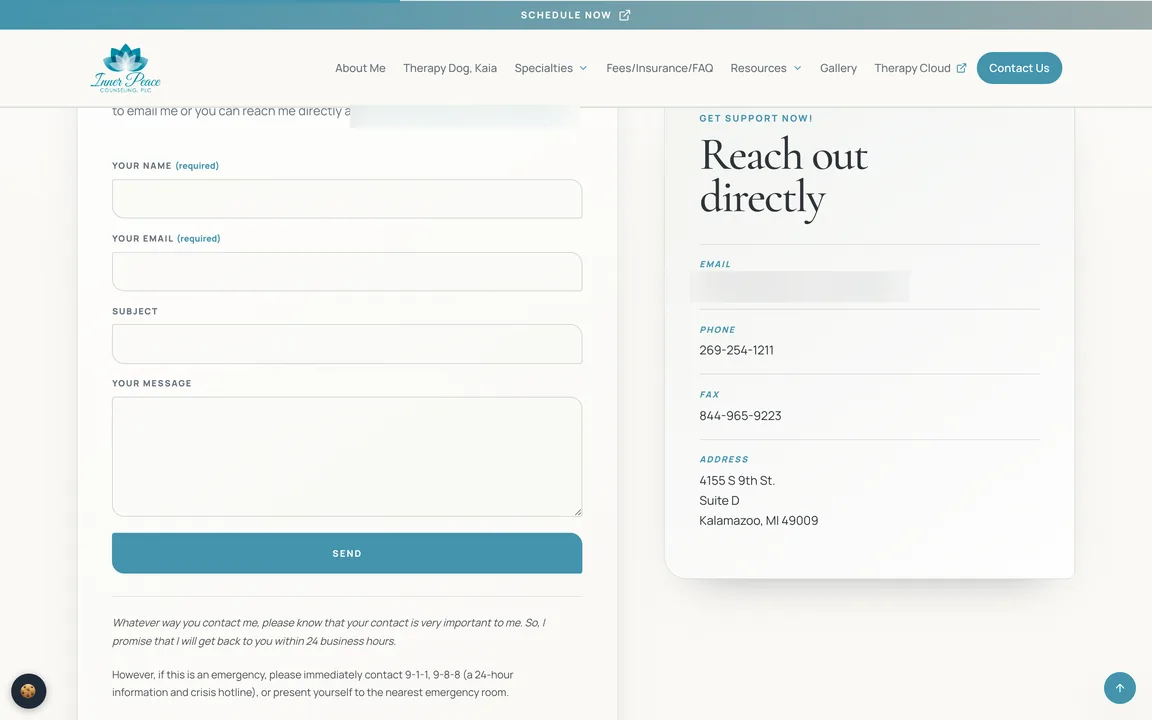The image size is (1152, 720).
Task: Click the phone number 269-254-1211
Action: 736,350
